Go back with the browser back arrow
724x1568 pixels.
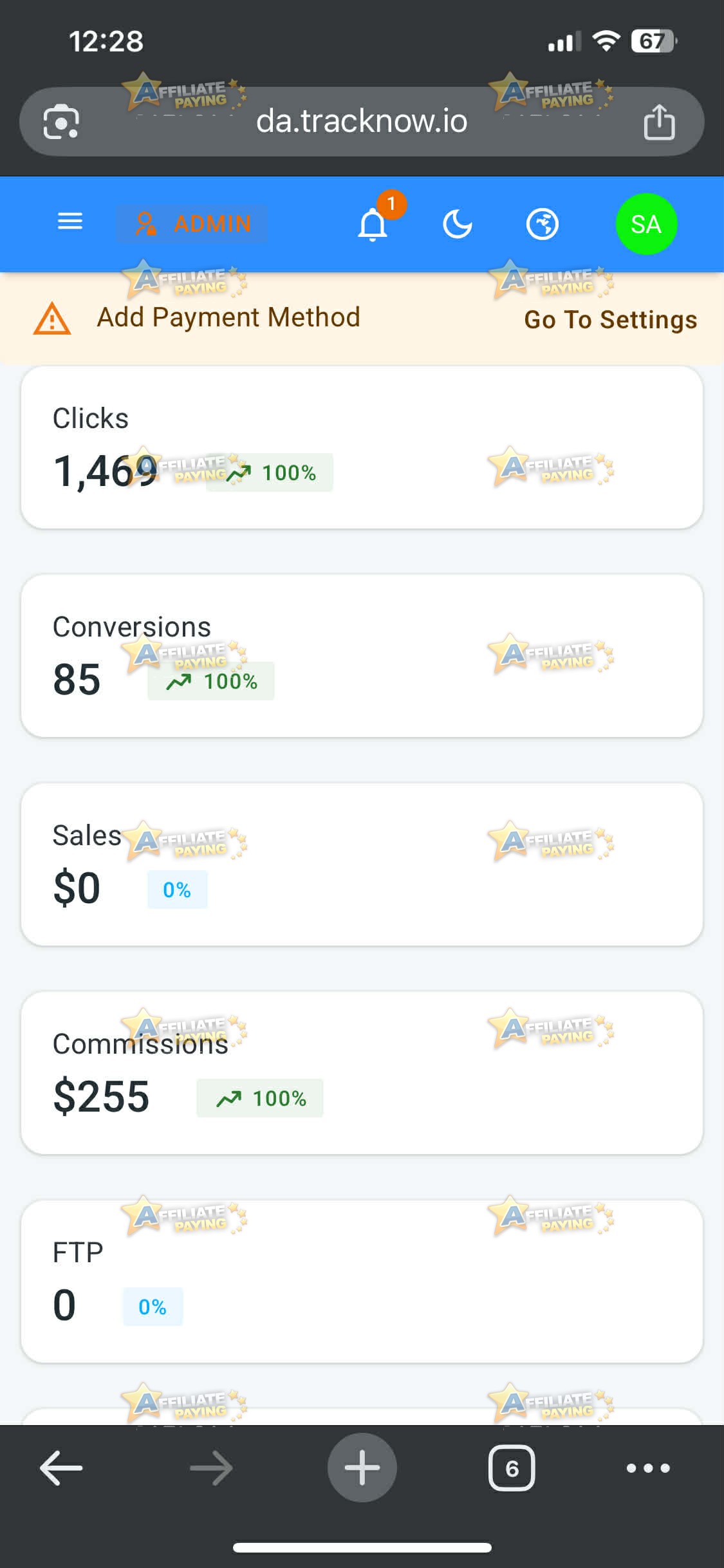(61, 1468)
